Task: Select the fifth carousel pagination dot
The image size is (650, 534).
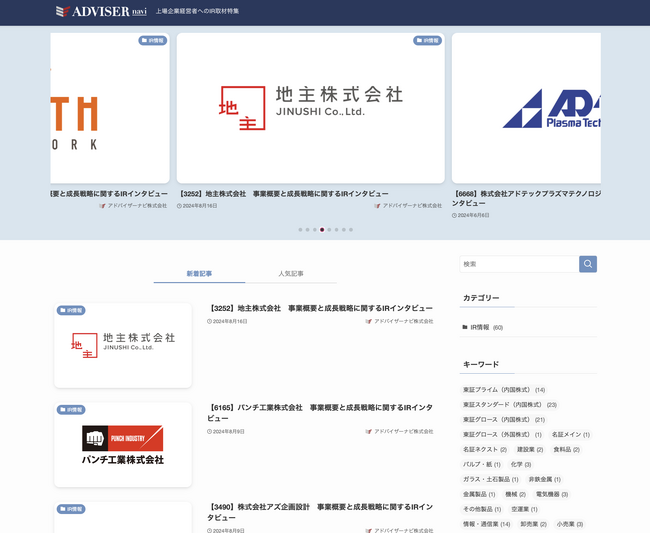Action: click(329, 230)
